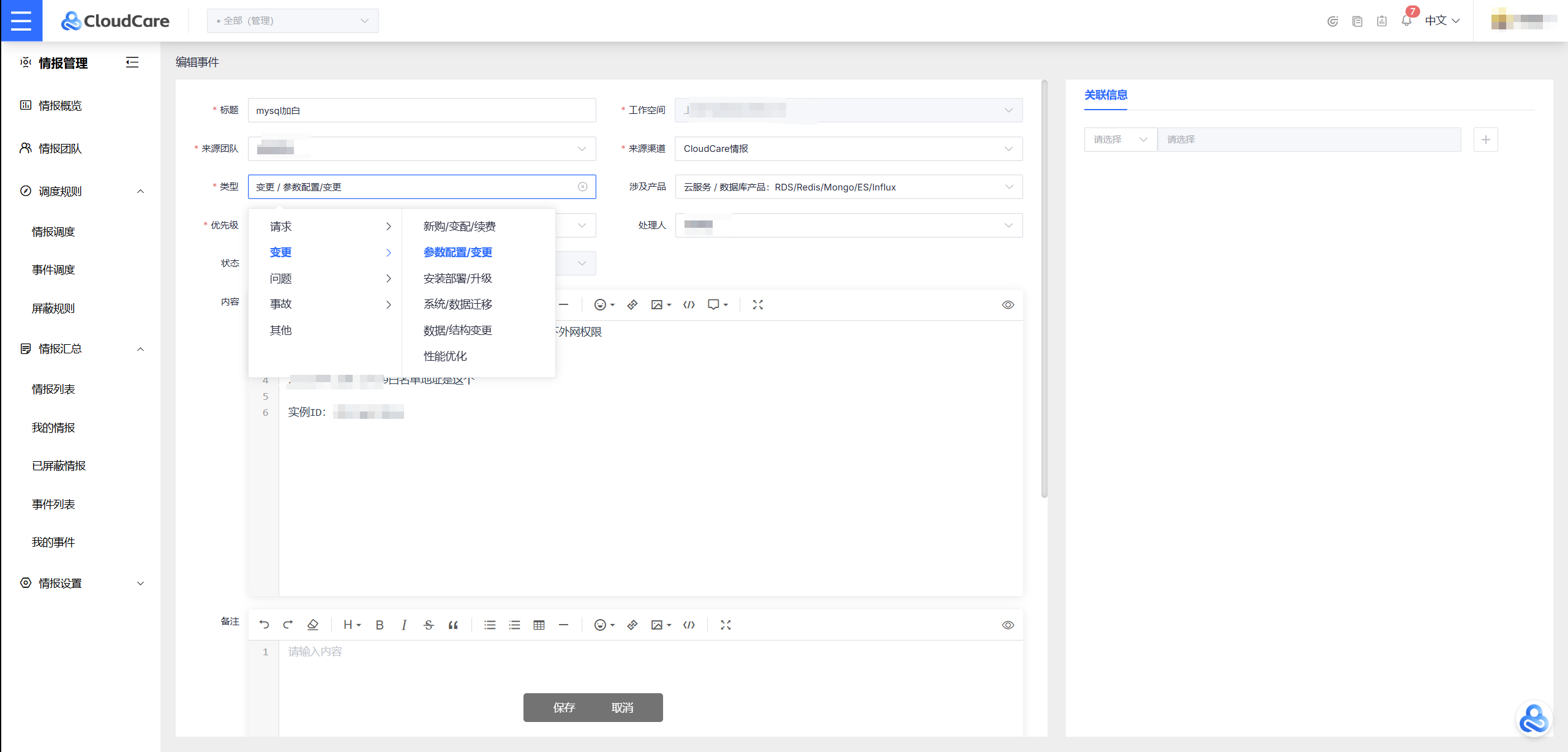Insert emoji in 备注 editor
1568x752 pixels.
[604, 625]
